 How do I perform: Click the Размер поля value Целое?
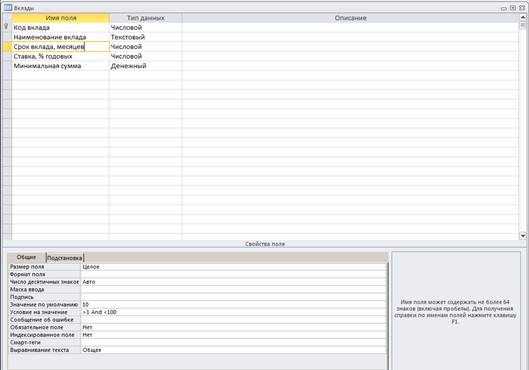click(x=233, y=267)
